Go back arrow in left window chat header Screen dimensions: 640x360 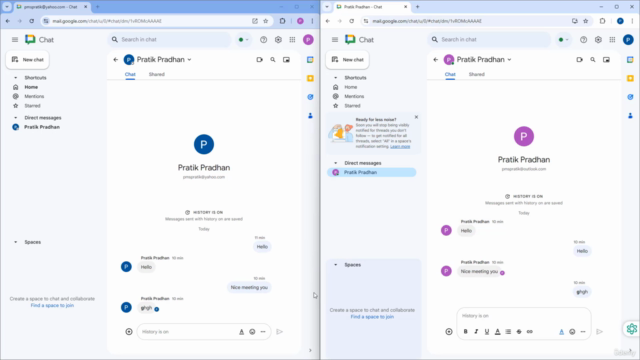click(x=116, y=60)
